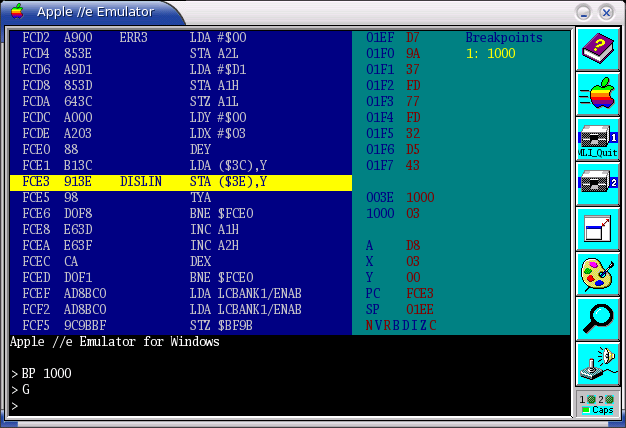
Task: Select line FCF2 LDA LCBANK1/ENAB
Action: [x=181, y=309]
